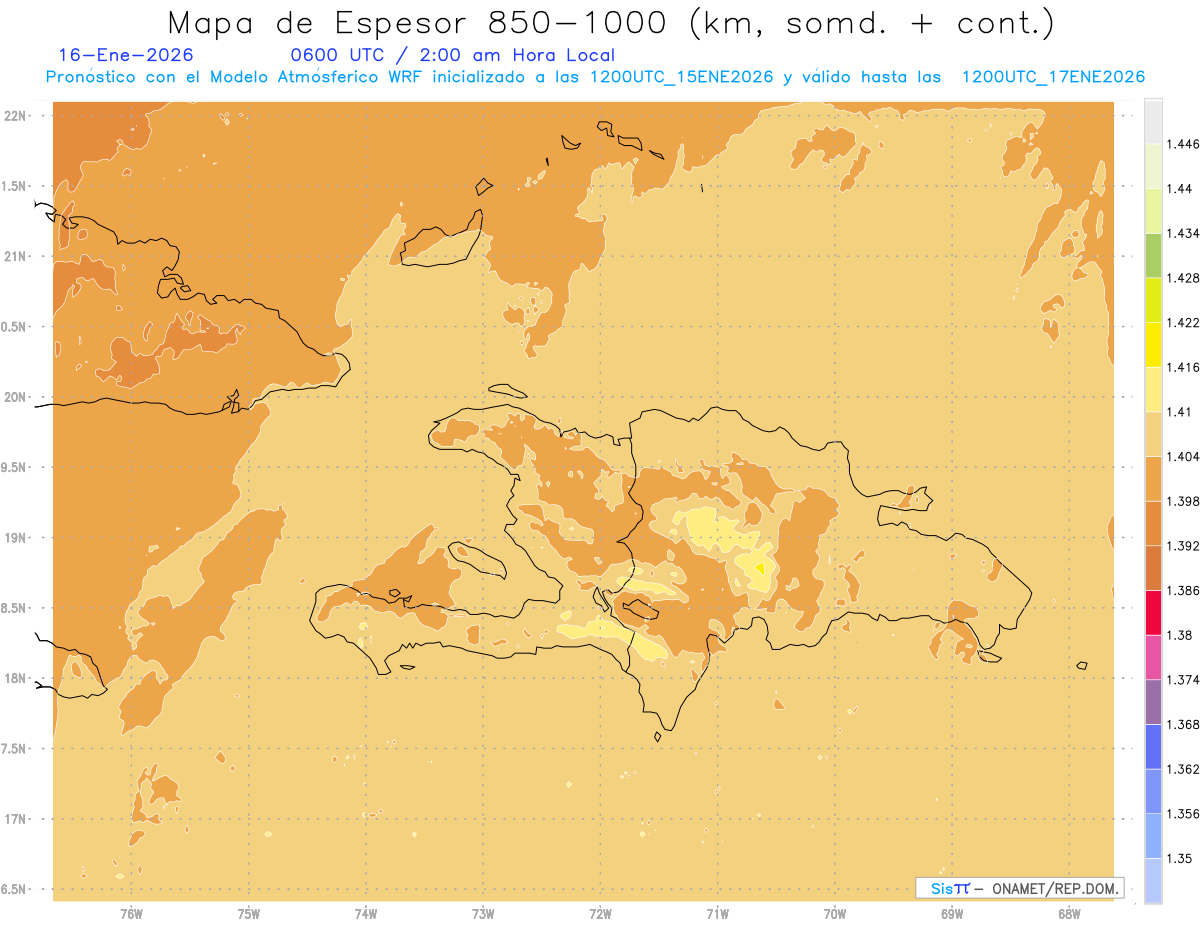Click the '1.398' legend value
The width and height of the screenshot is (1200, 927).
click(x=1183, y=501)
